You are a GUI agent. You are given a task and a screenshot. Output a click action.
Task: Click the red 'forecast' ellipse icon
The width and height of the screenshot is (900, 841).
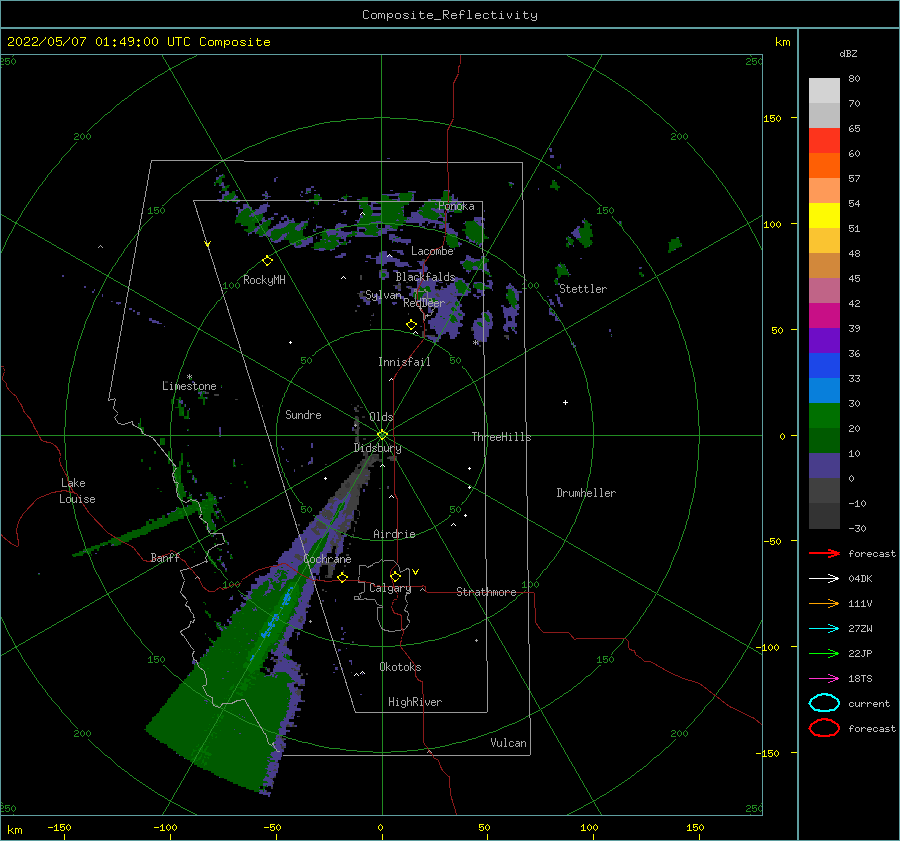pyautogui.click(x=824, y=728)
